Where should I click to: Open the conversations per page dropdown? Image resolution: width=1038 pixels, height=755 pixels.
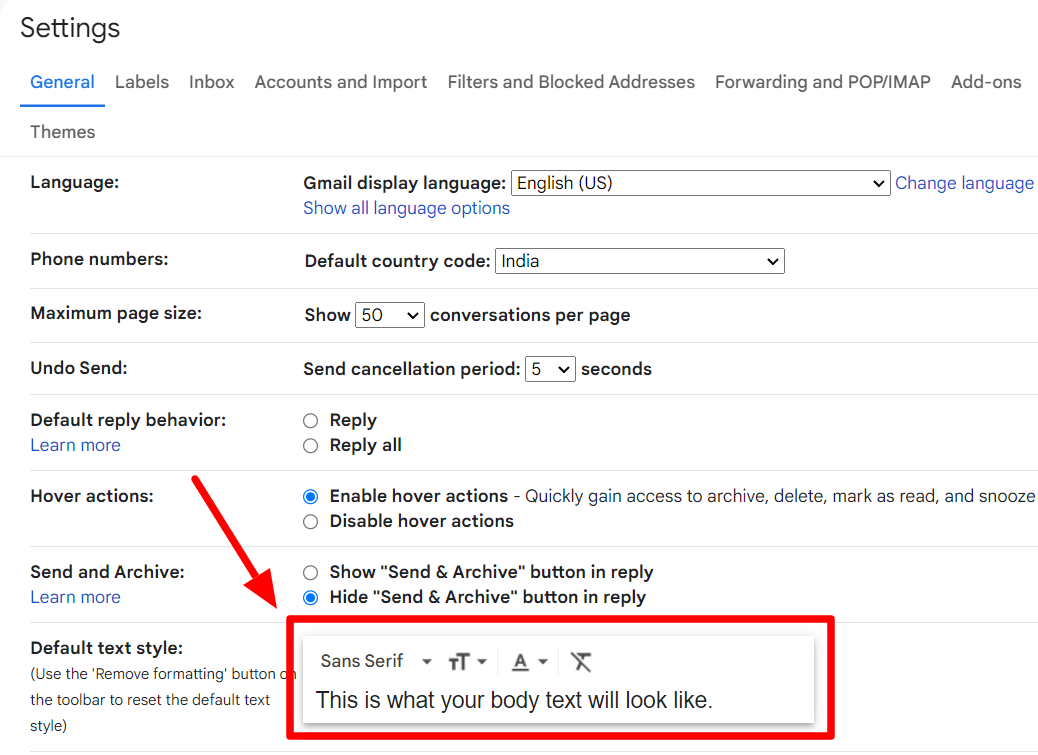point(389,315)
